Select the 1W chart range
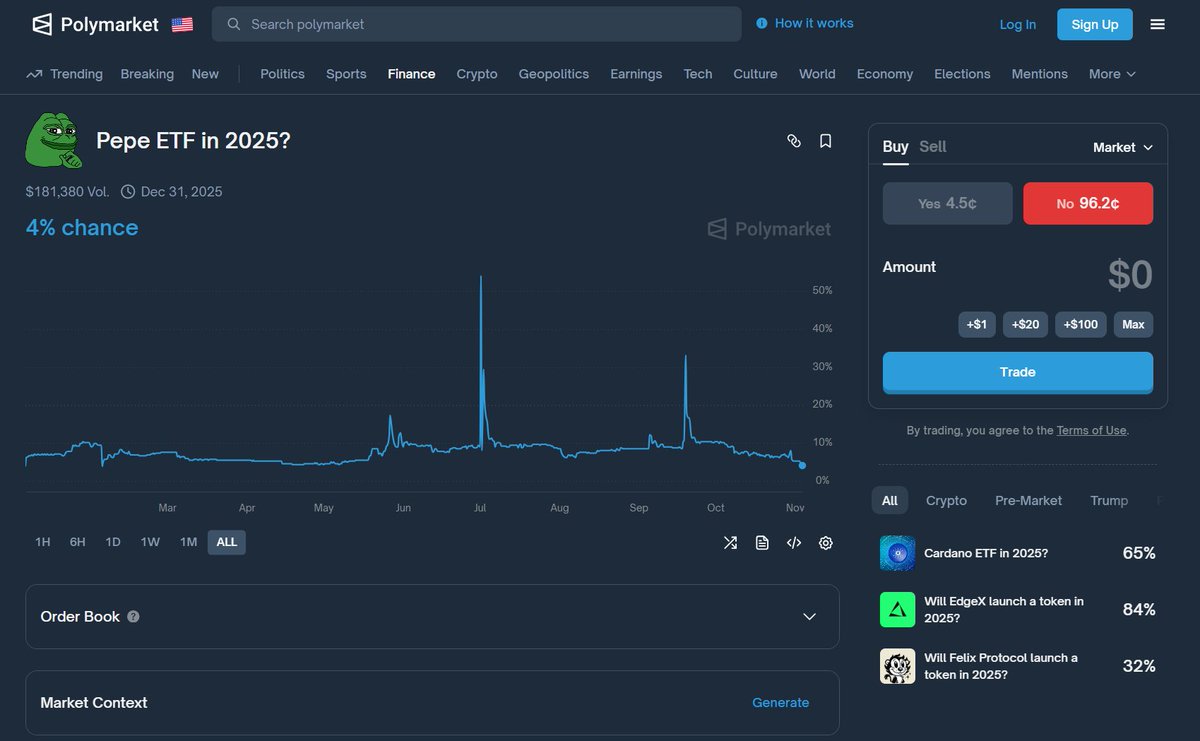Screen dimensions: 1200x741 (x=150, y=542)
